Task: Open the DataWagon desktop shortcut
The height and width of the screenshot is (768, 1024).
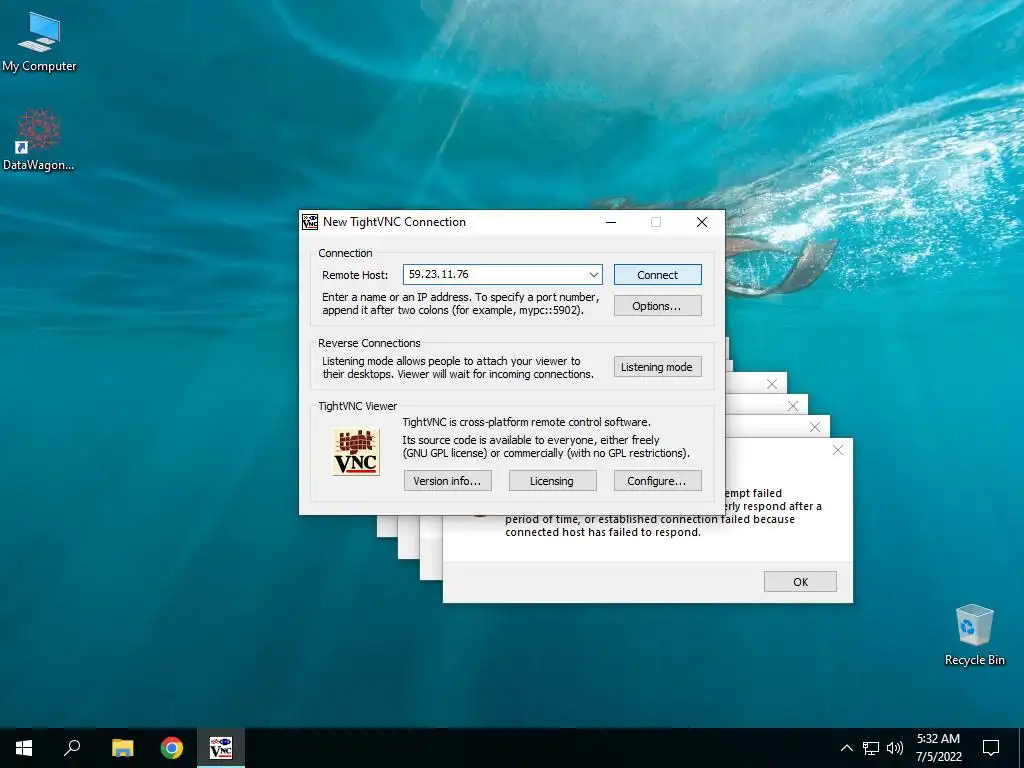Action: pyautogui.click(x=39, y=140)
